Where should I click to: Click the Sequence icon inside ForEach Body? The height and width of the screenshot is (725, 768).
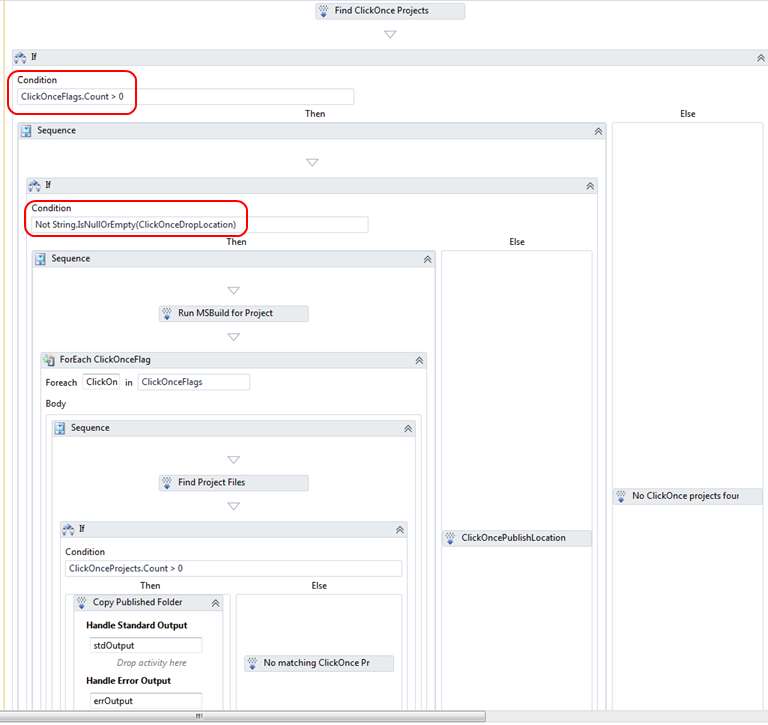[60, 428]
